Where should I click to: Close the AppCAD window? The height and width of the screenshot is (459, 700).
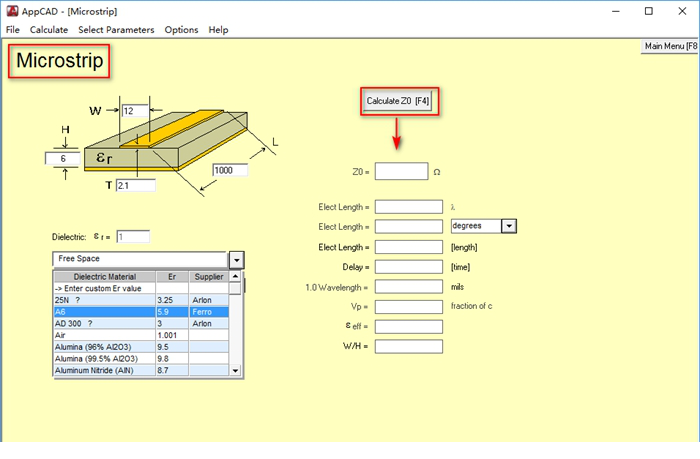click(682, 11)
